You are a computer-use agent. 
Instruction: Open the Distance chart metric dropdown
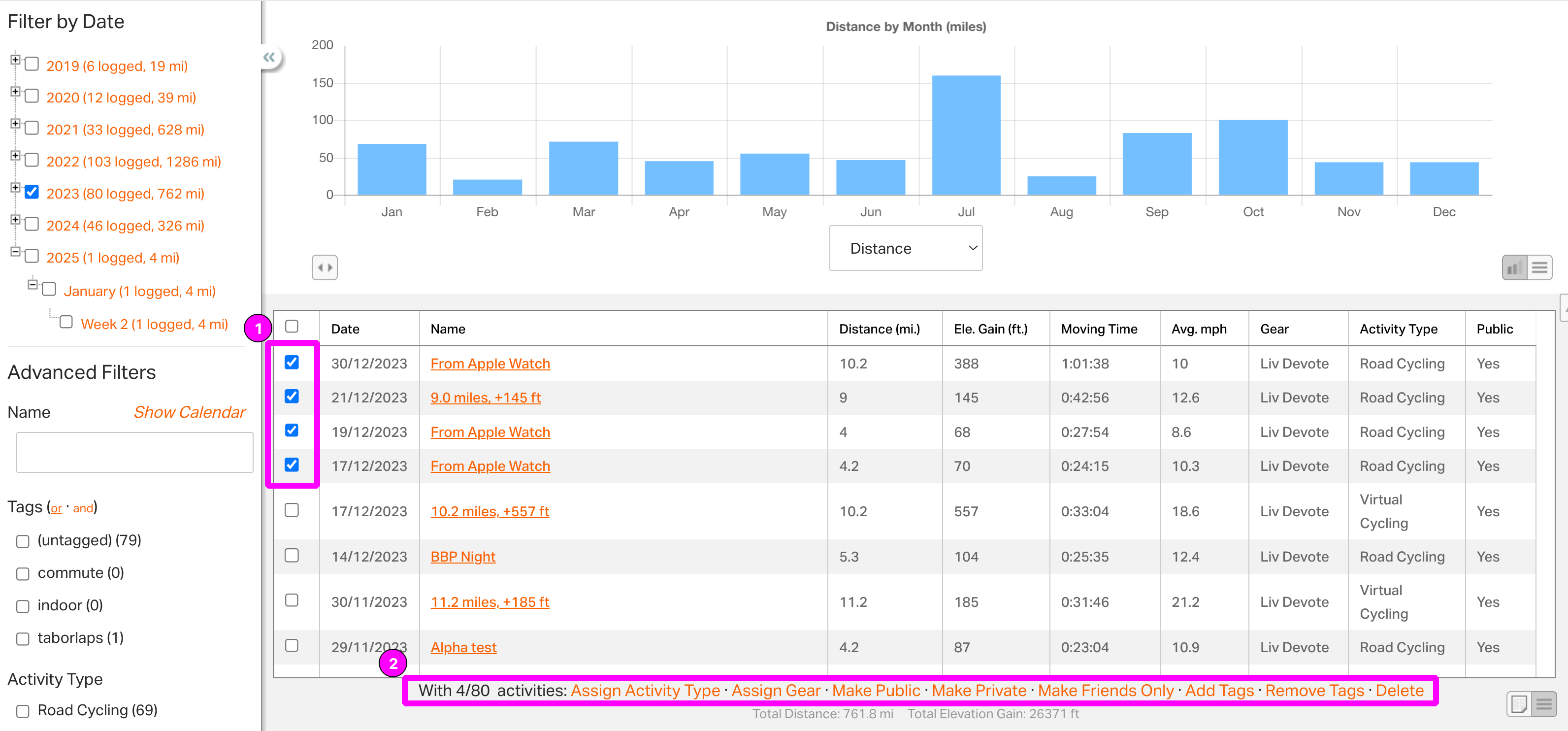905,248
